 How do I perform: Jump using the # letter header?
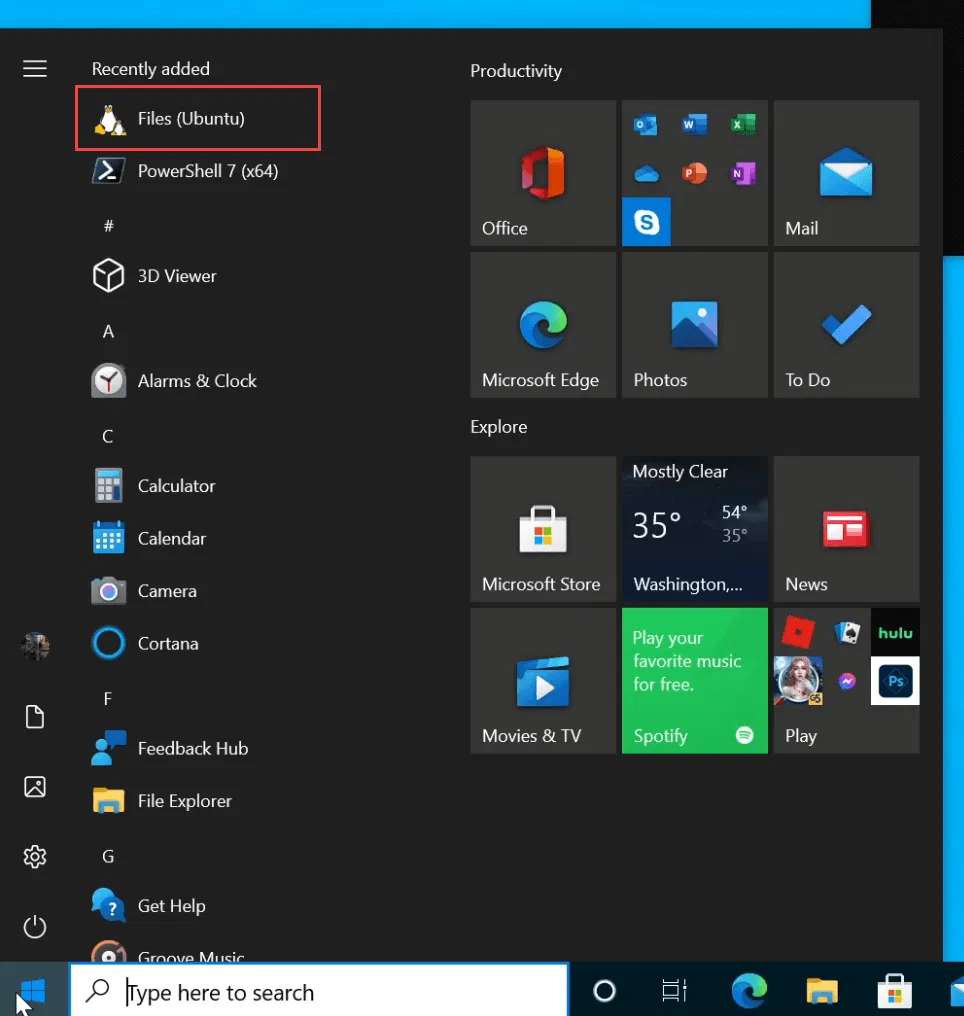coord(108,226)
